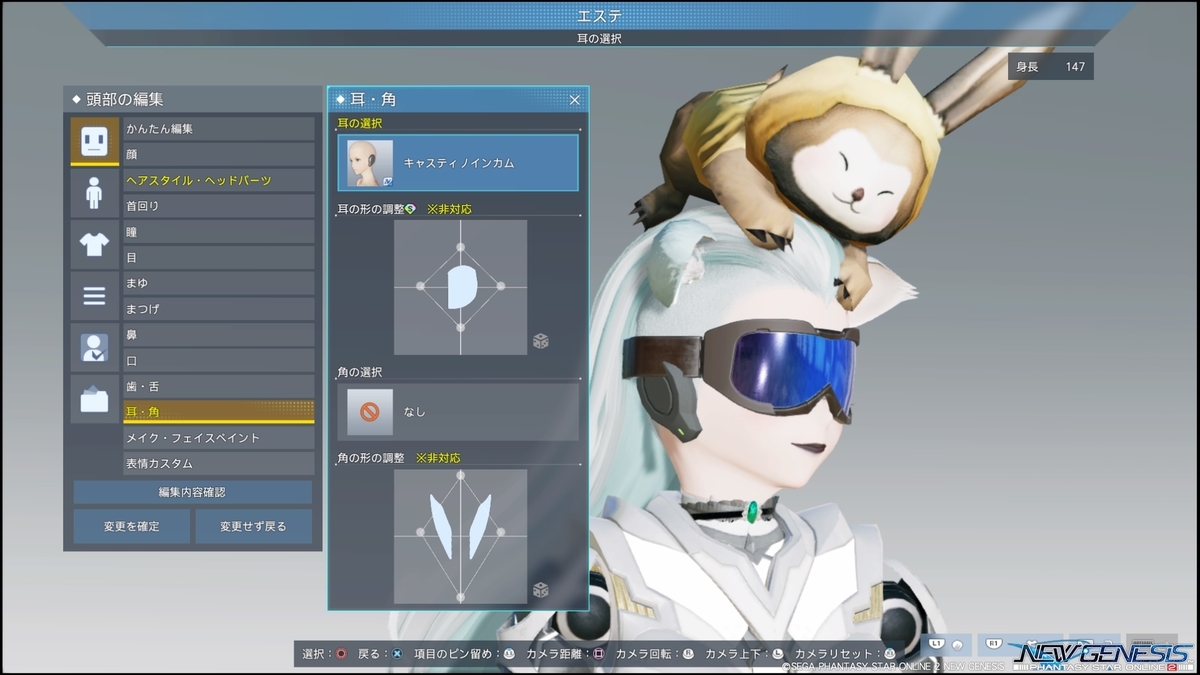Confirm changes with 変更を確定

pos(131,526)
